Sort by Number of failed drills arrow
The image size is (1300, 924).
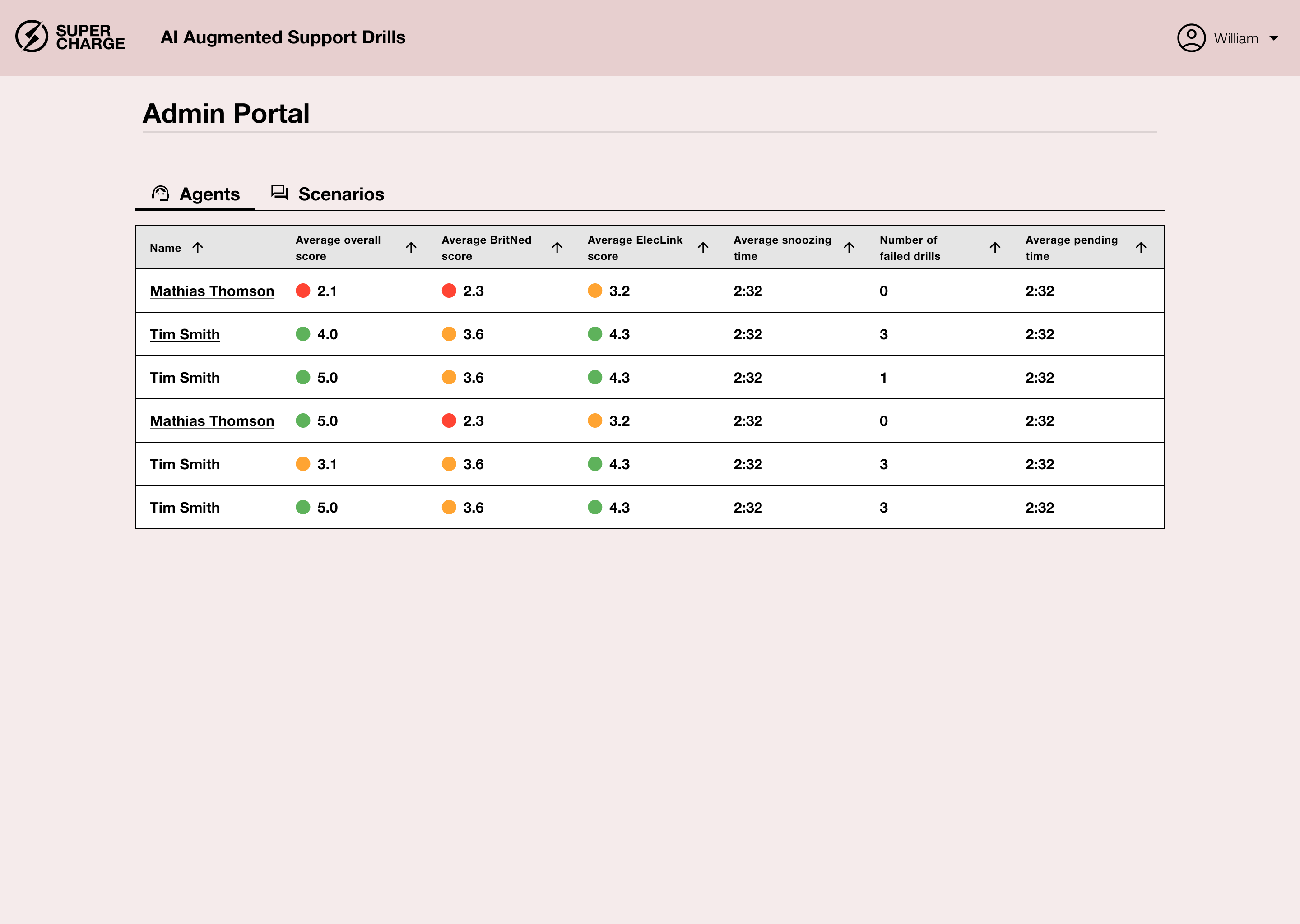coord(994,247)
